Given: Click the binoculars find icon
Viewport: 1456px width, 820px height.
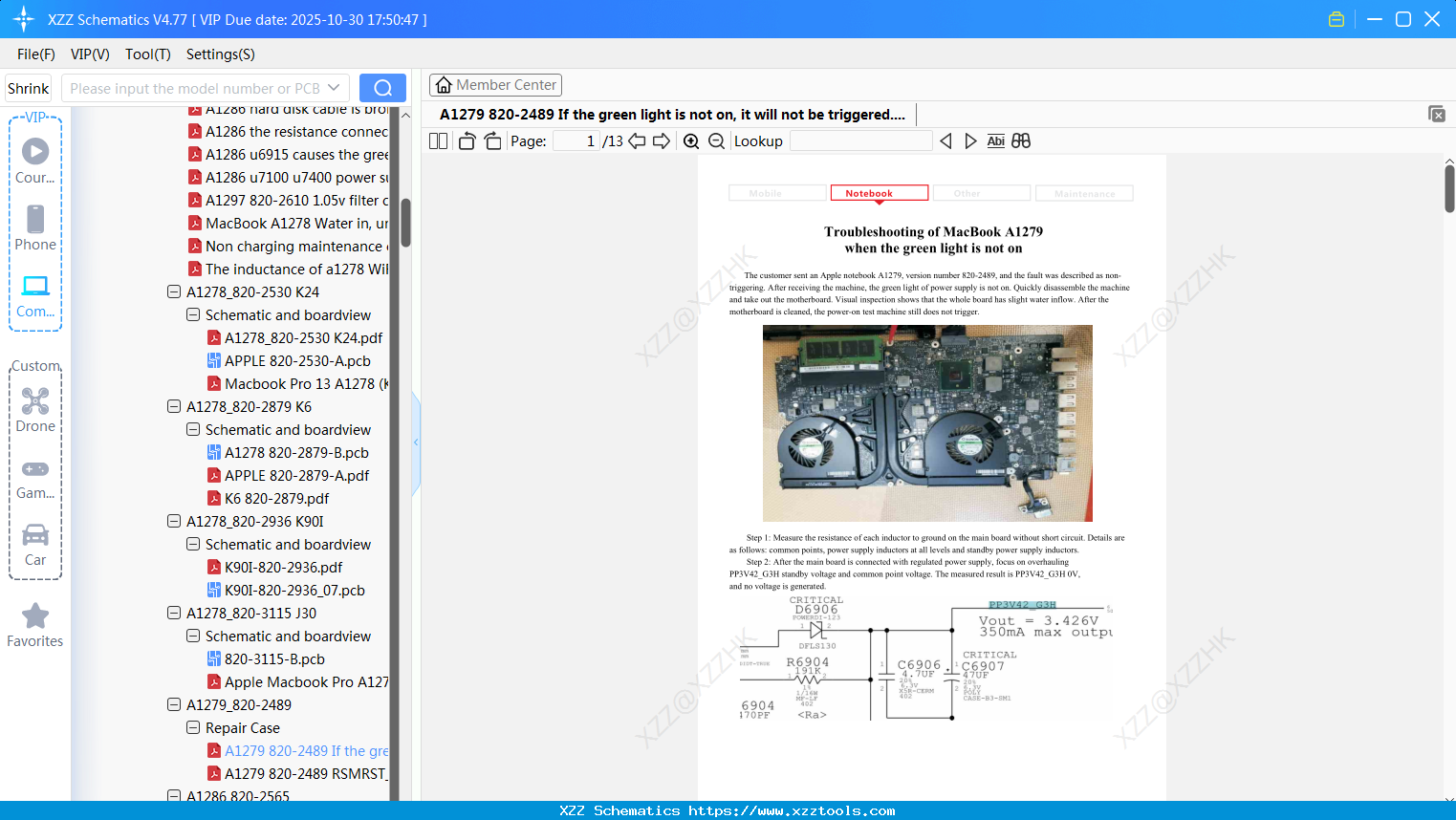Looking at the screenshot, I should tap(1021, 141).
